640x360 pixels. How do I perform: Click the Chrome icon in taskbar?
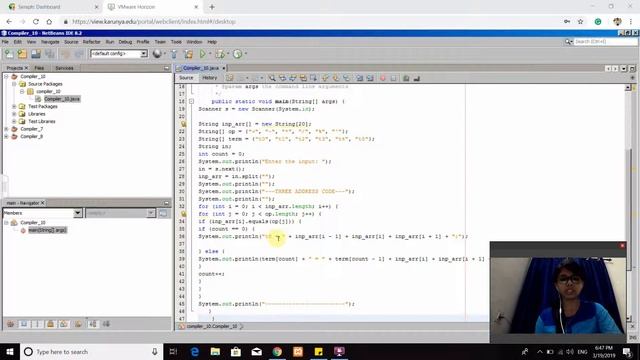pos(277,351)
